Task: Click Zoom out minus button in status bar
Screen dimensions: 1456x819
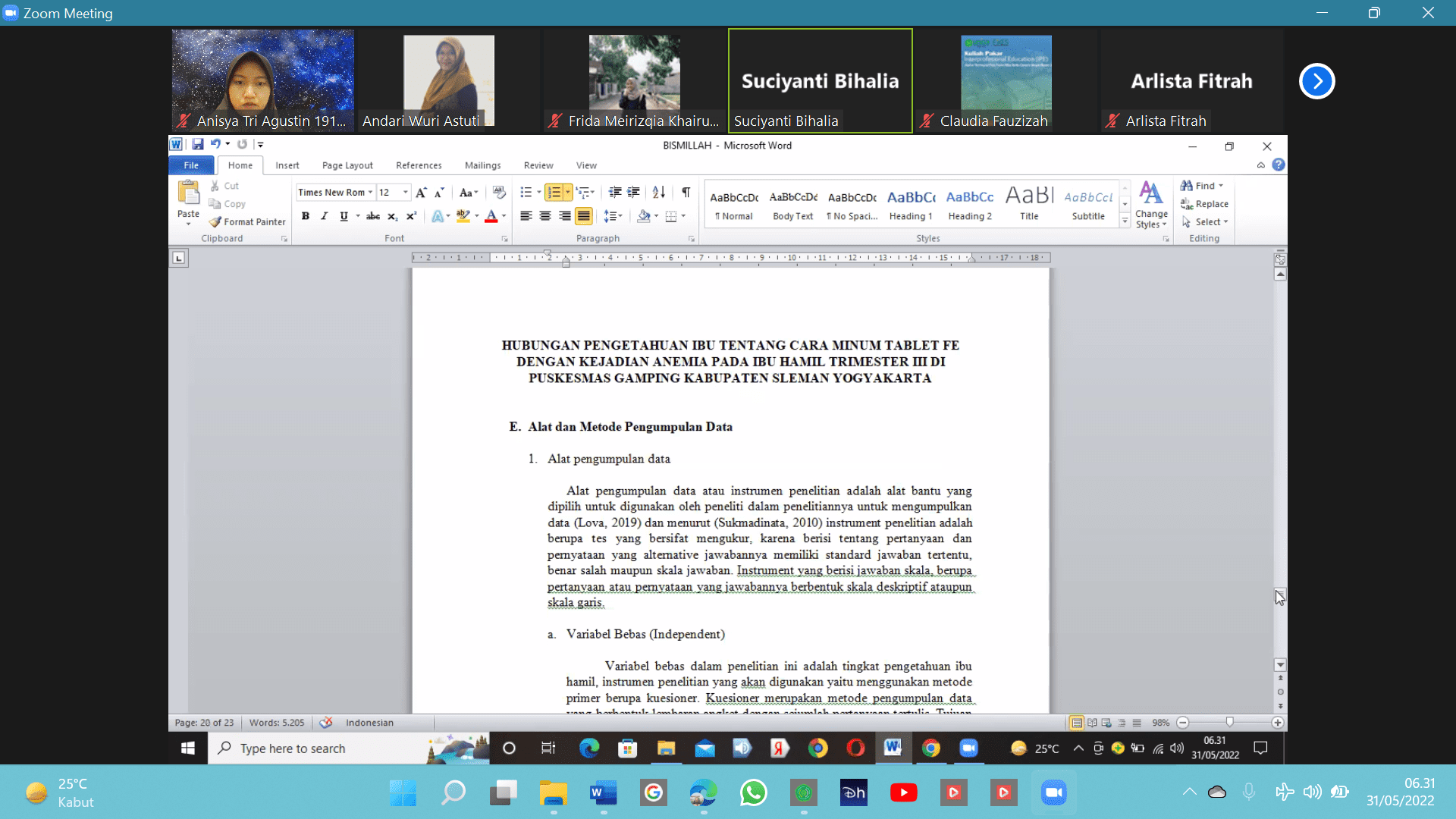Action: click(1182, 723)
